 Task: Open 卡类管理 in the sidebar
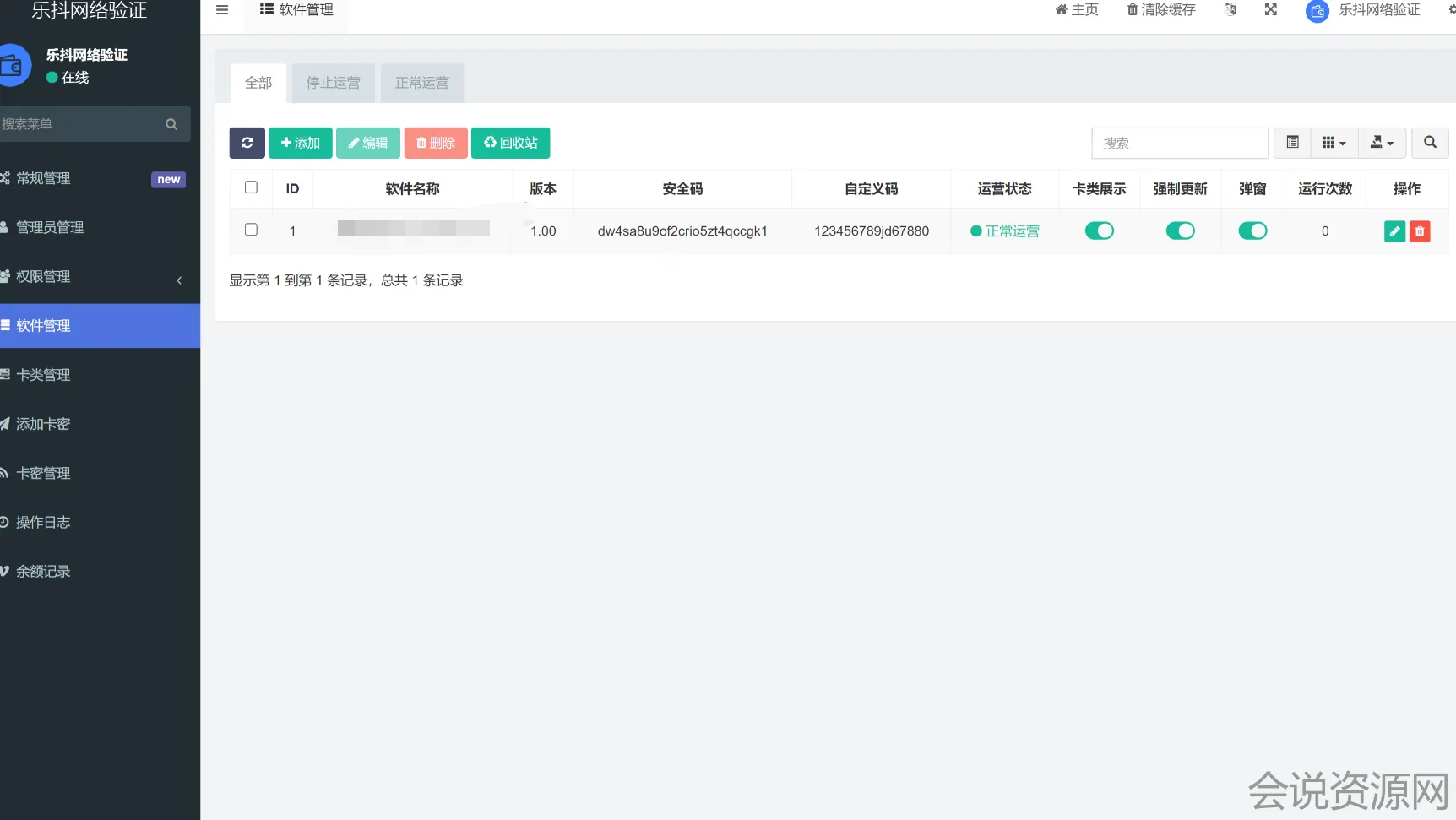pos(44,375)
